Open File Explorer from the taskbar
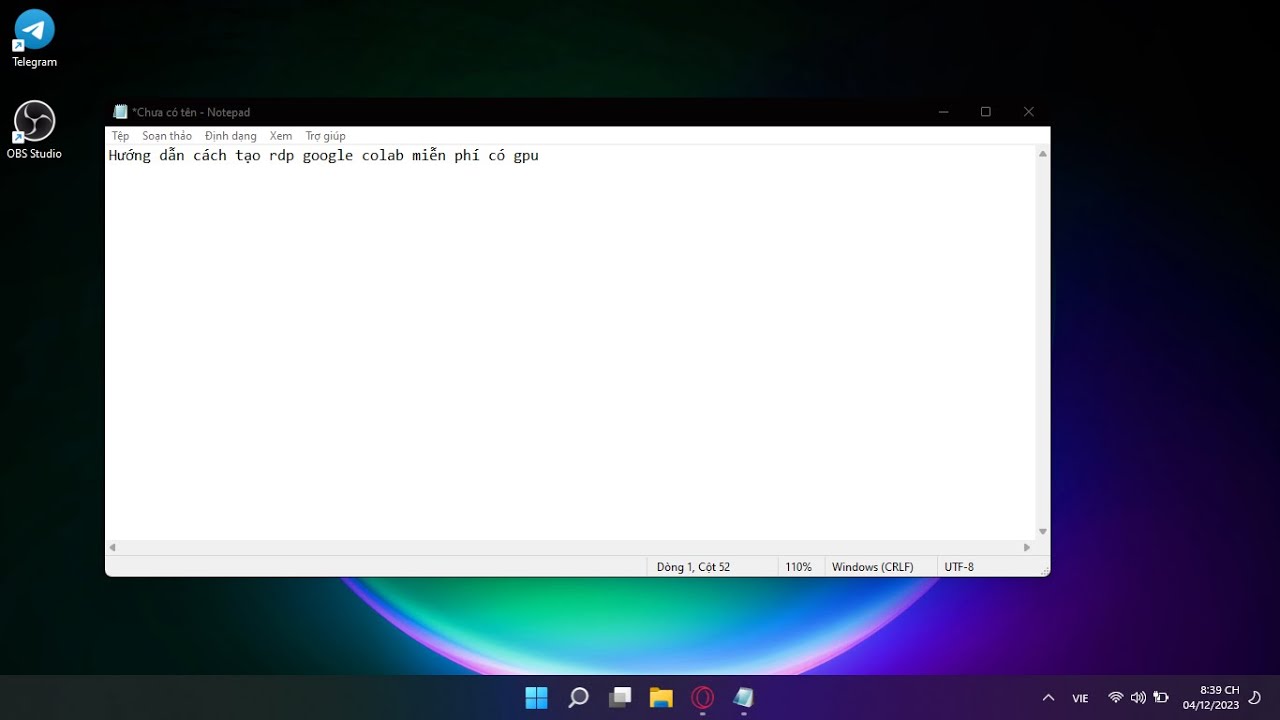 [x=661, y=698]
